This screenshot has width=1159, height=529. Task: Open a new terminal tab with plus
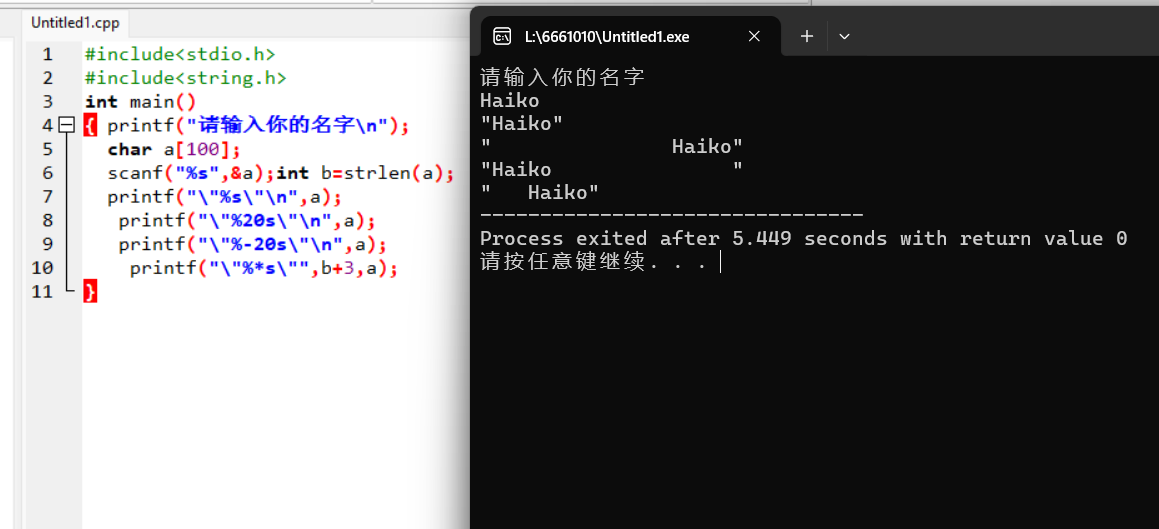click(807, 36)
